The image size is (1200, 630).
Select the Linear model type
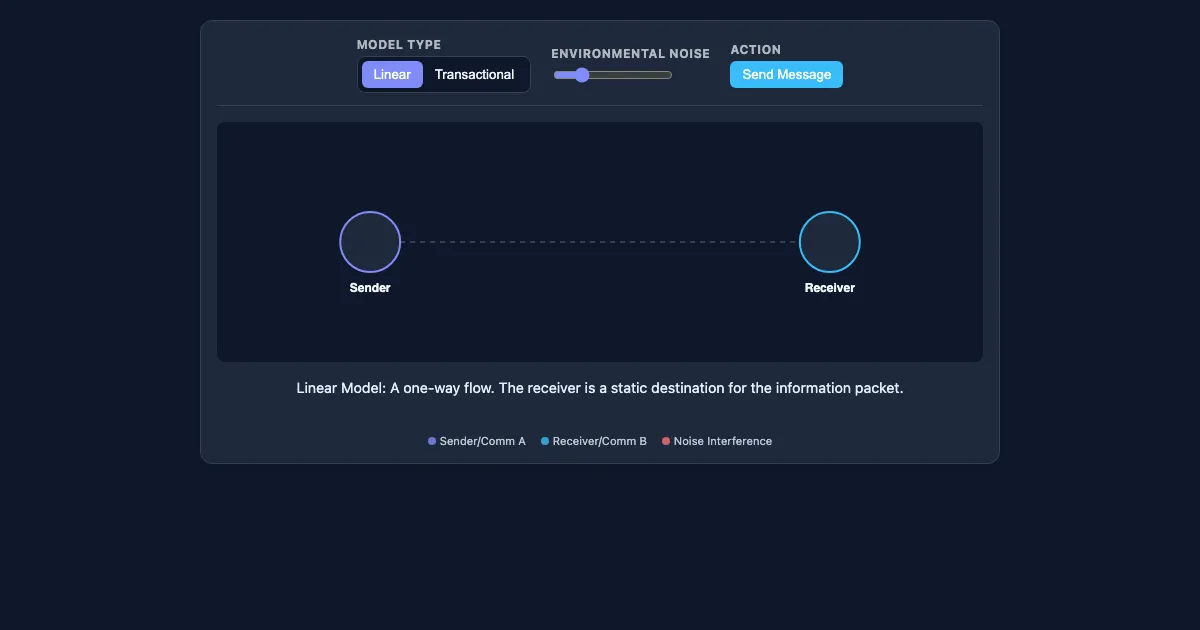[392, 74]
